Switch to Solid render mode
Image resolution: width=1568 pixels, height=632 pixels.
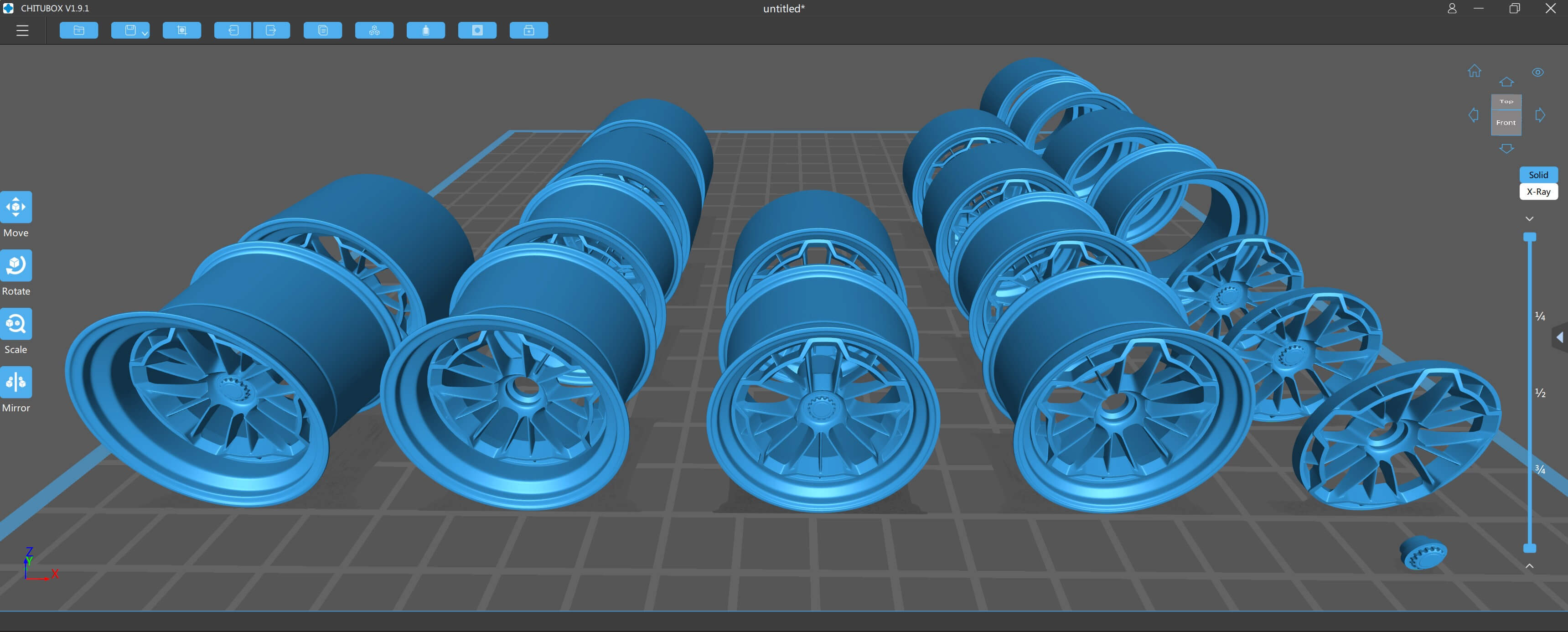tap(1539, 175)
